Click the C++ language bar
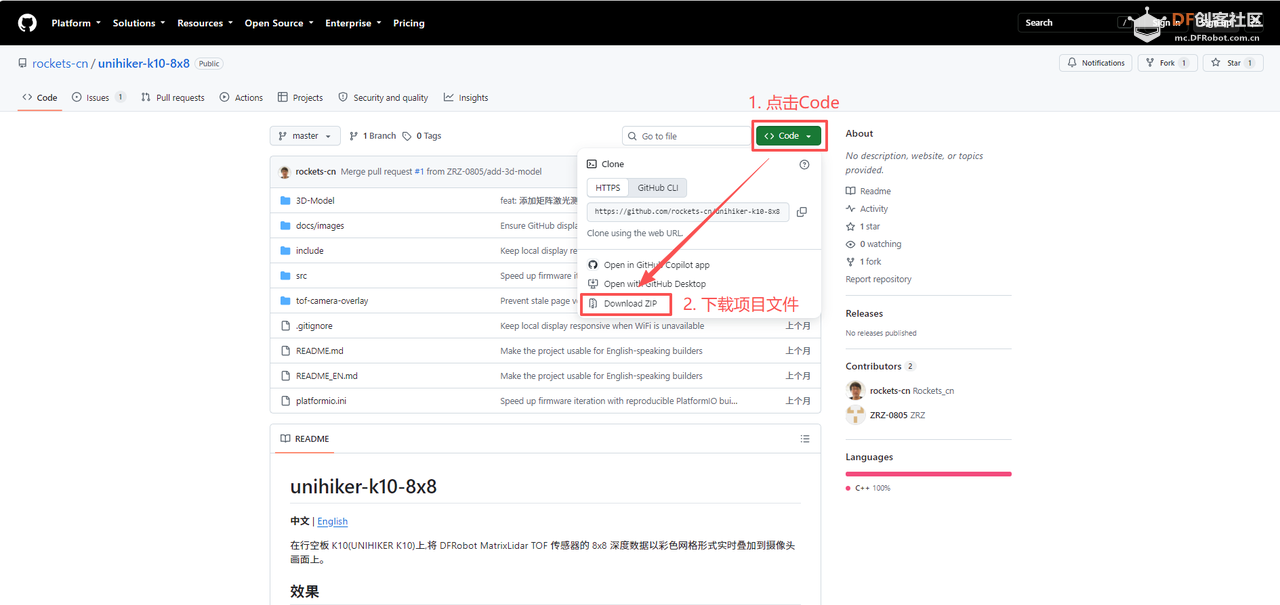The height and width of the screenshot is (605, 1280). [928, 474]
